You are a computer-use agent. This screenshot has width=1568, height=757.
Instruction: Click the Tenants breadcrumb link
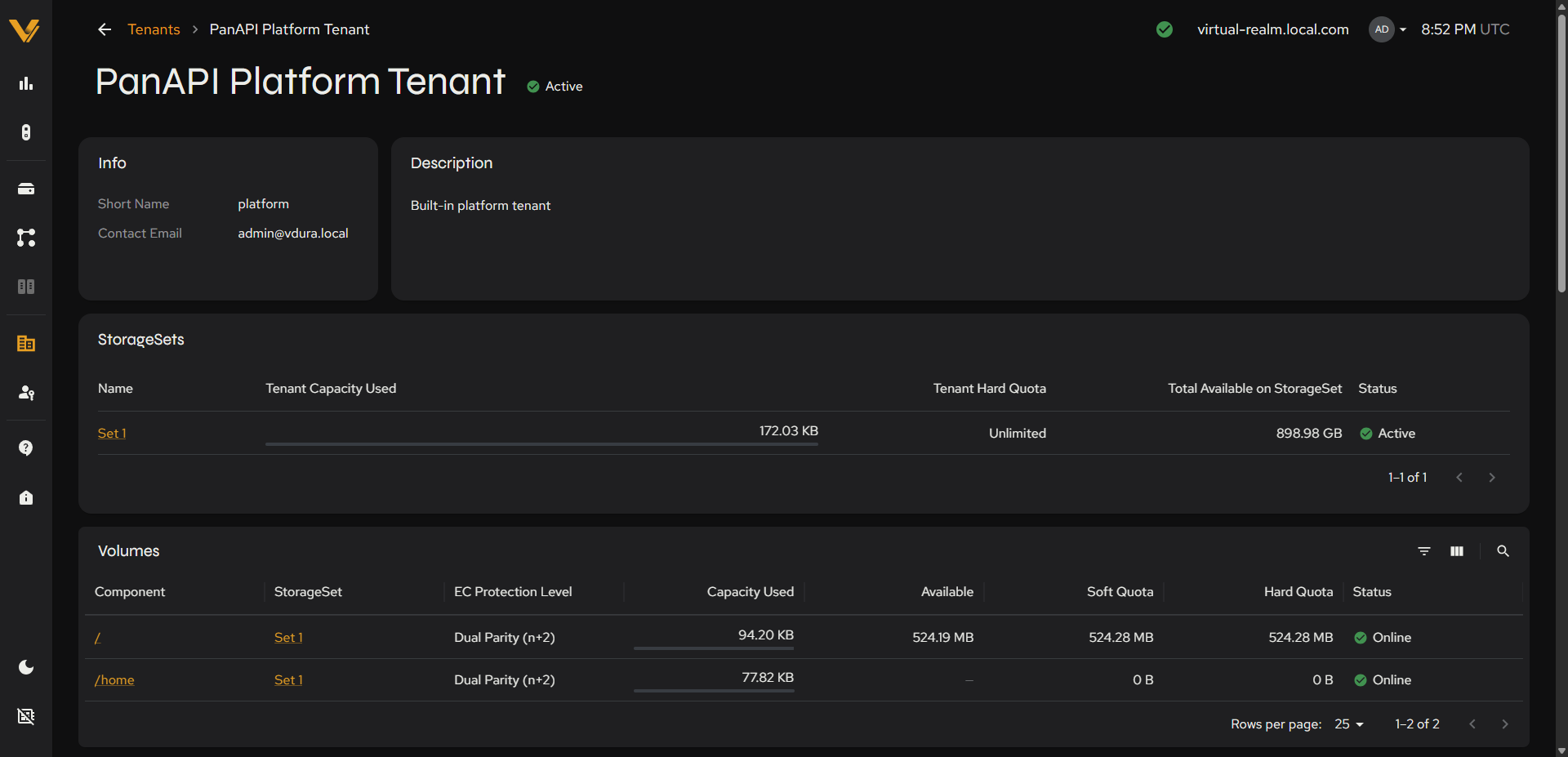(x=154, y=29)
